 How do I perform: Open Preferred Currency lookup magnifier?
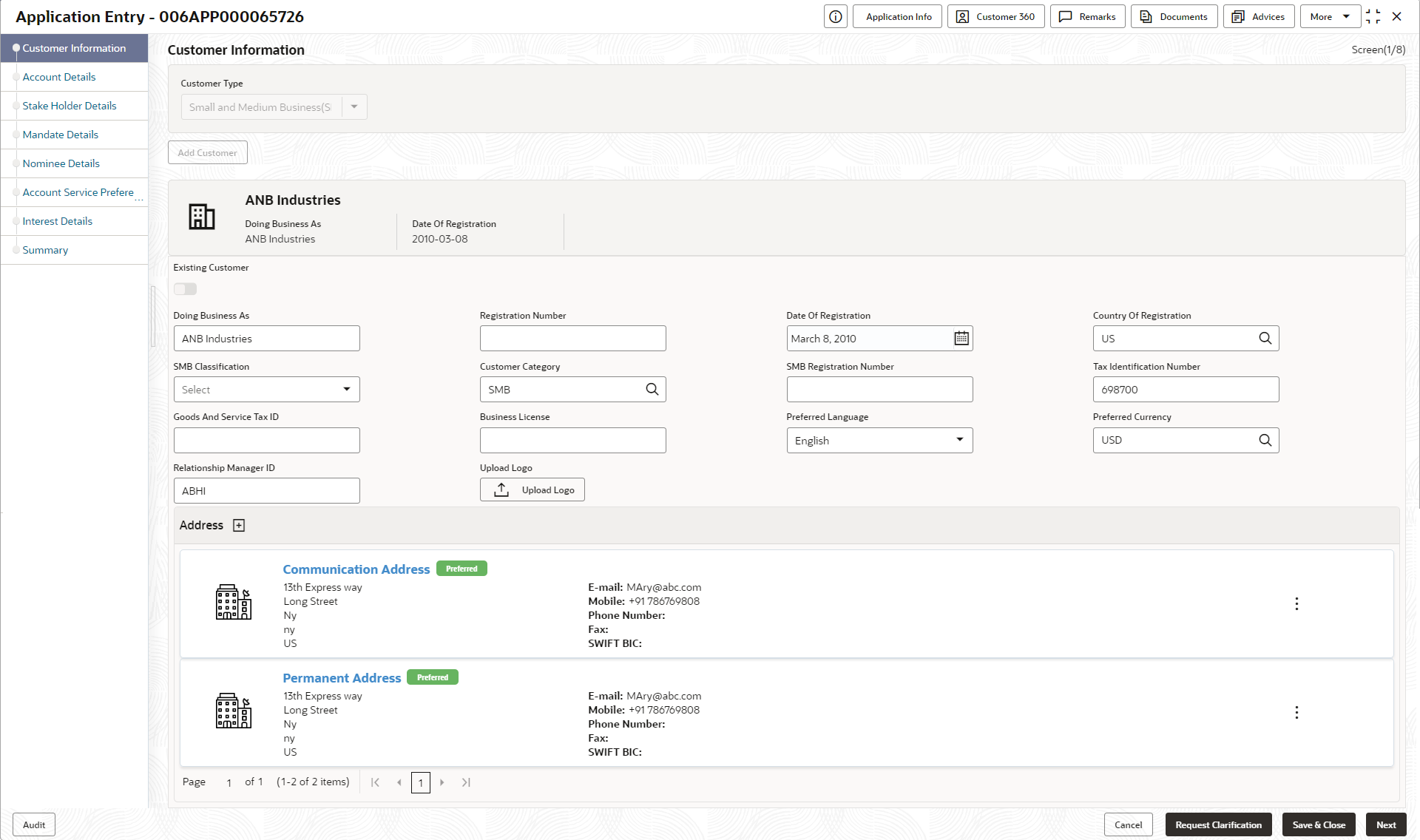[x=1265, y=441]
